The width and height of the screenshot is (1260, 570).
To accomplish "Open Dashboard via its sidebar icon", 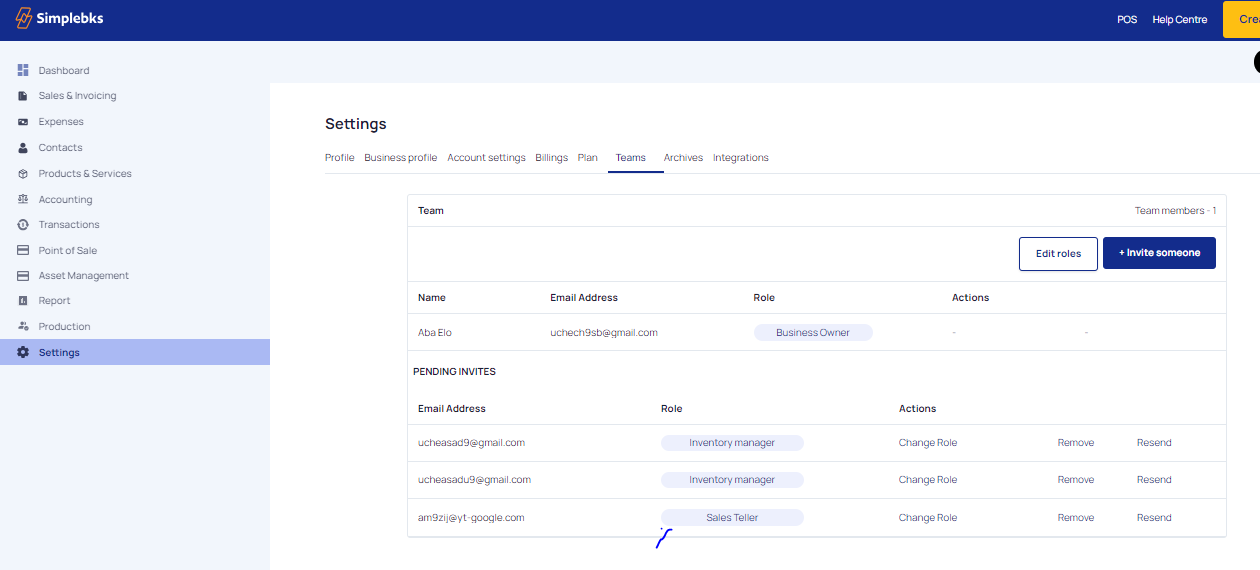I will (x=23, y=70).
